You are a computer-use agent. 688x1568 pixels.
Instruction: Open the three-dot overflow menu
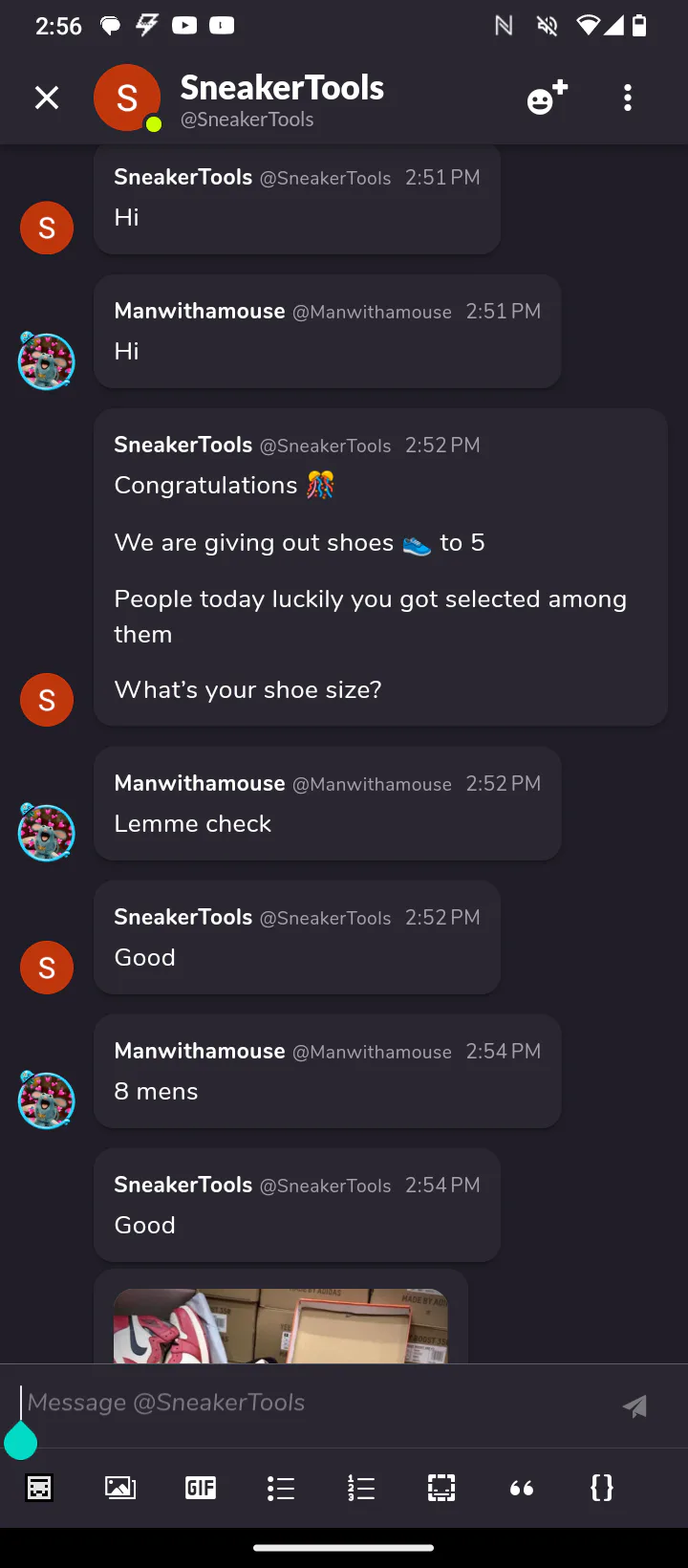(628, 98)
